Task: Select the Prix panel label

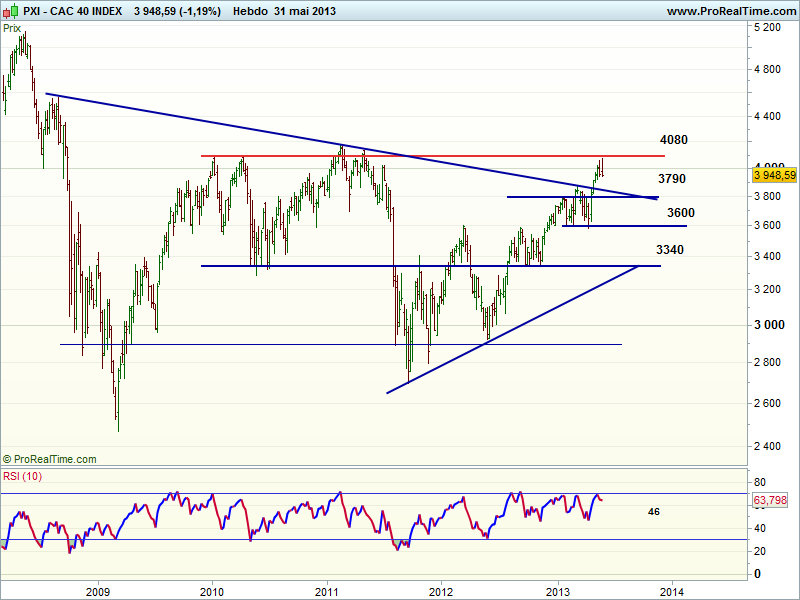Action: pyautogui.click(x=12, y=29)
